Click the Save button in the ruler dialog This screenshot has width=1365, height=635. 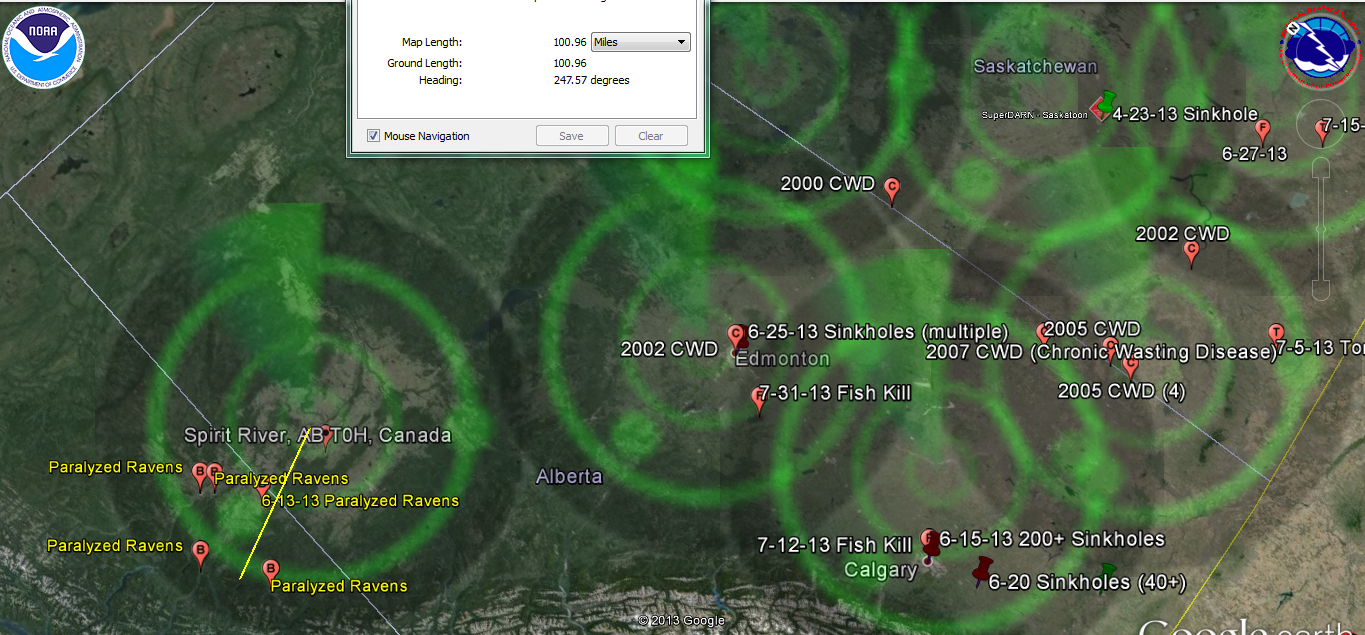click(x=571, y=136)
